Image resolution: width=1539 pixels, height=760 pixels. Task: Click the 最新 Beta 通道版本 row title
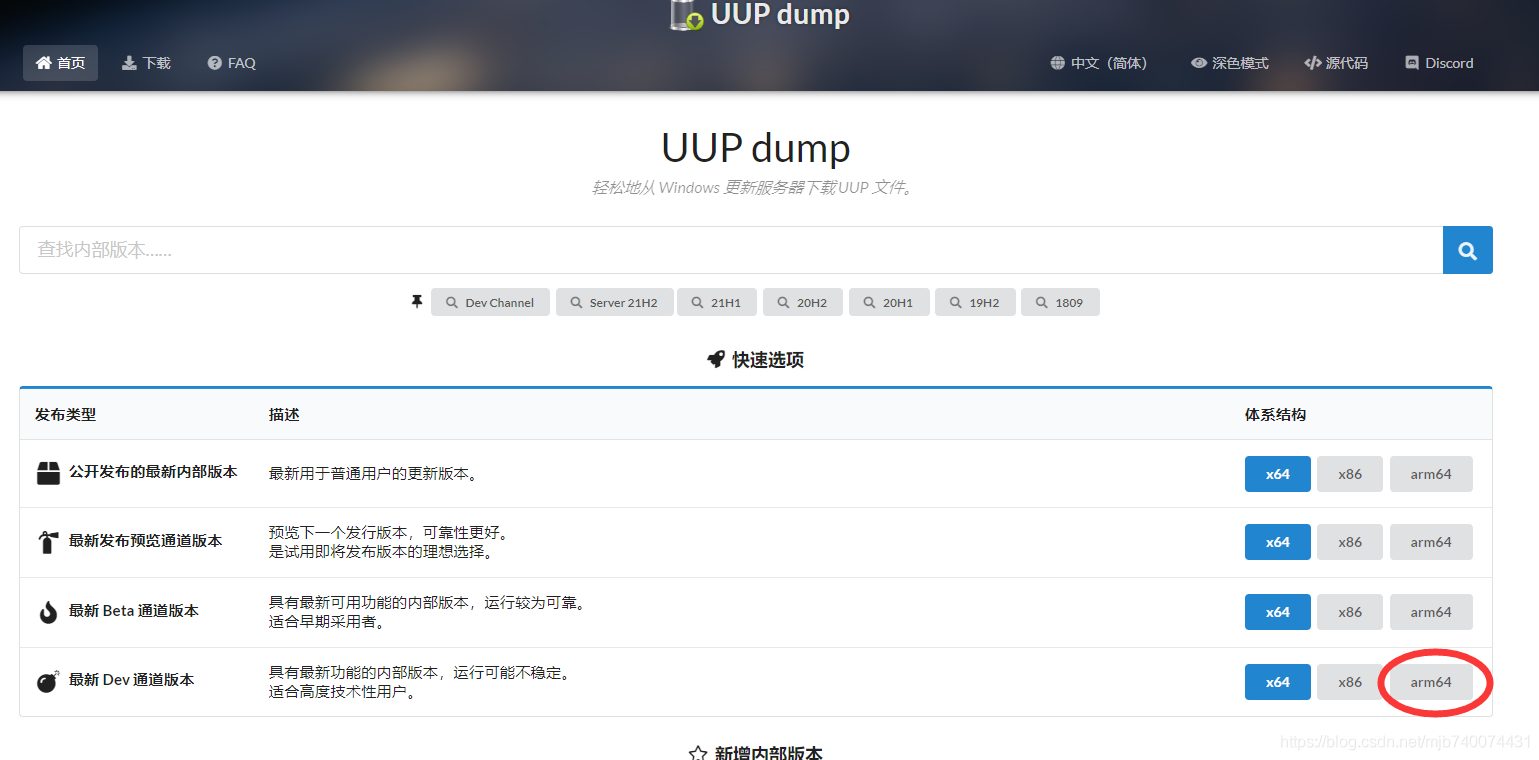point(133,611)
